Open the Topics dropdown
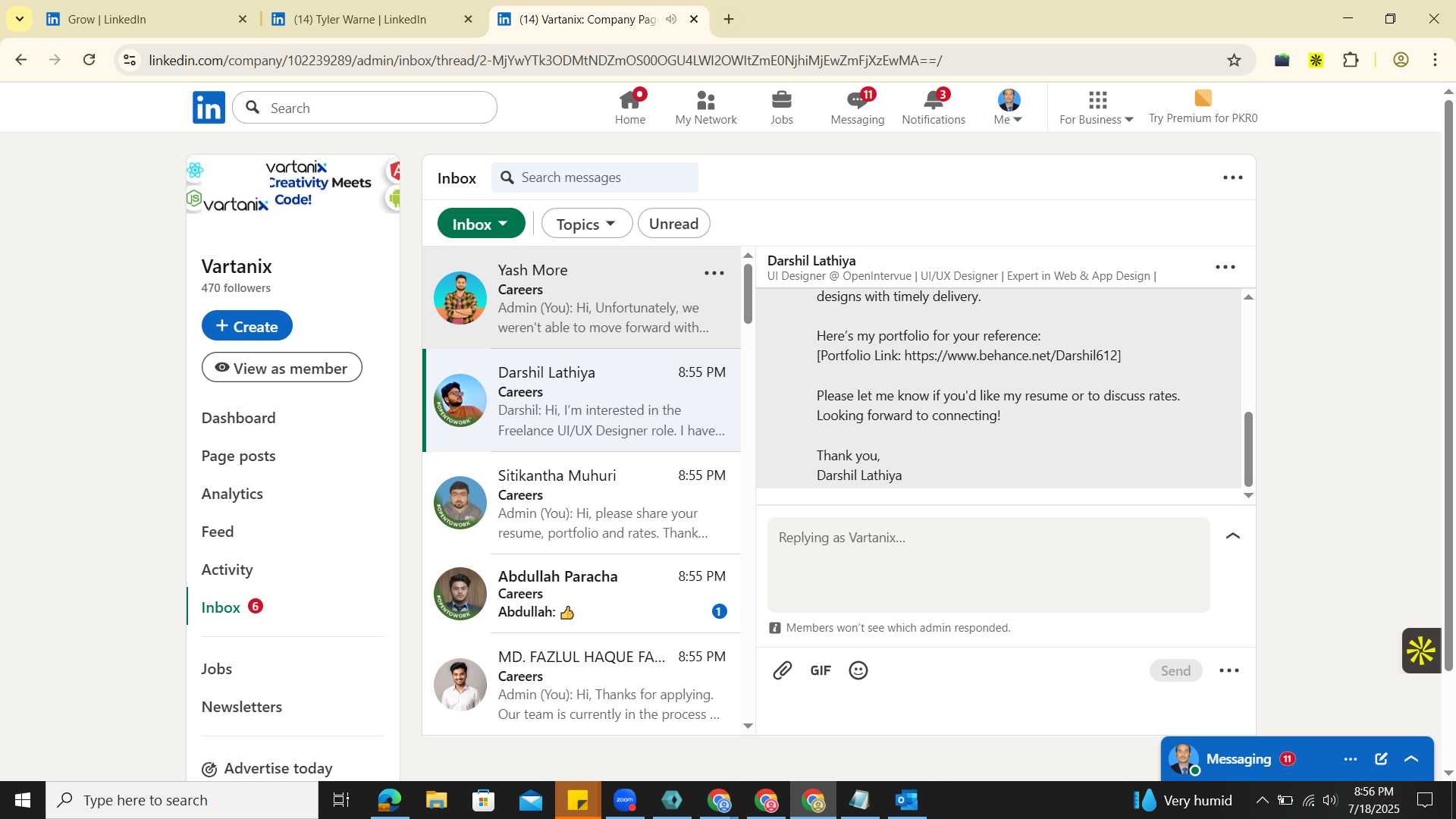This screenshot has width=1456, height=819. point(586,224)
